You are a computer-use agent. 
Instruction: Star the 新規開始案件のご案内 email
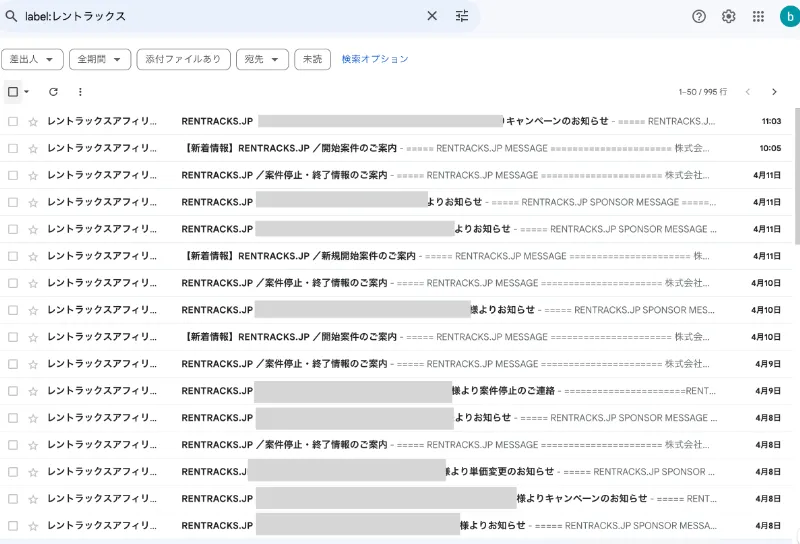(33, 256)
